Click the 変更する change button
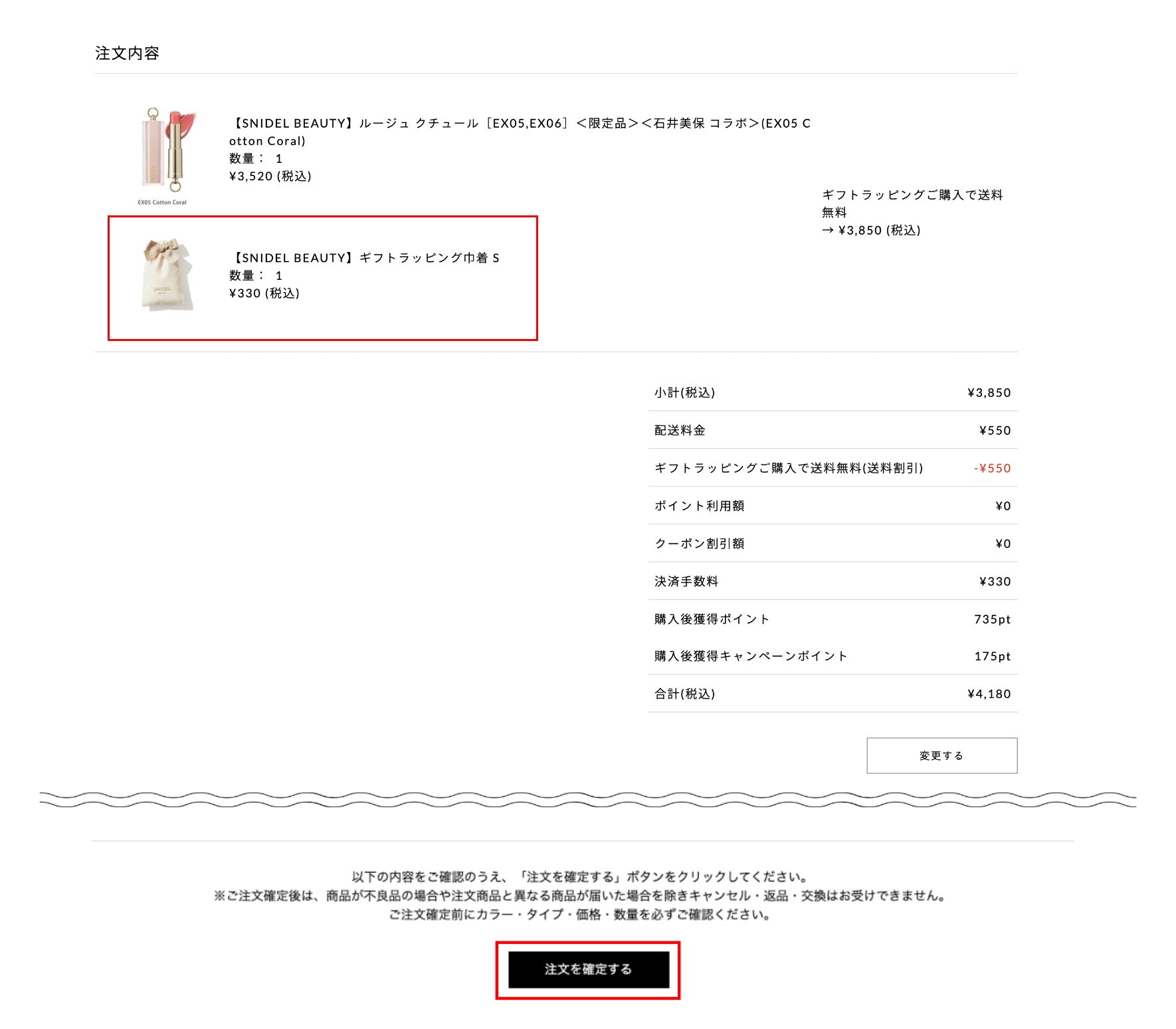1176x1029 pixels. coord(941,755)
